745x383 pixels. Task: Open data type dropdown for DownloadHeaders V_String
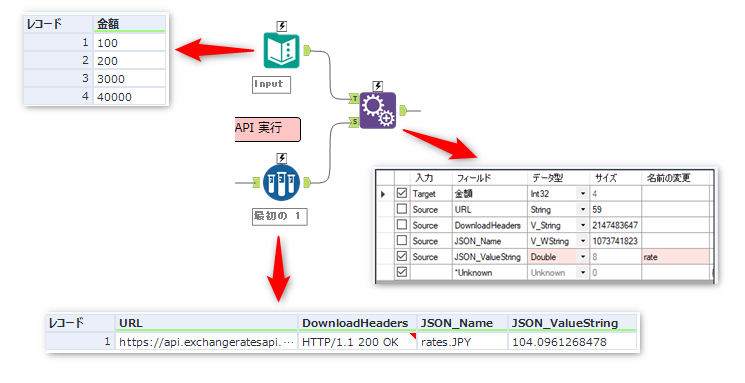click(x=583, y=225)
